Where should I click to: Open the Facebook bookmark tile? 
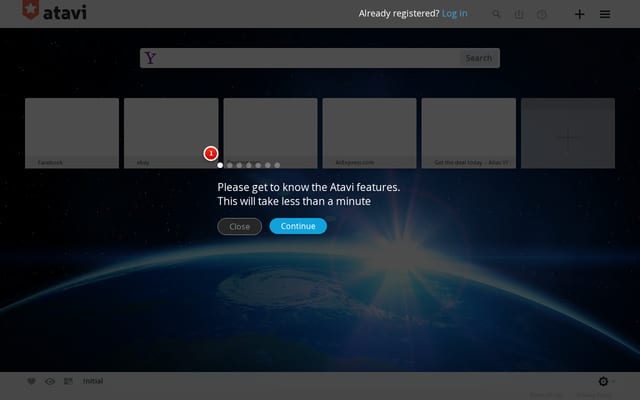tap(72, 133)
